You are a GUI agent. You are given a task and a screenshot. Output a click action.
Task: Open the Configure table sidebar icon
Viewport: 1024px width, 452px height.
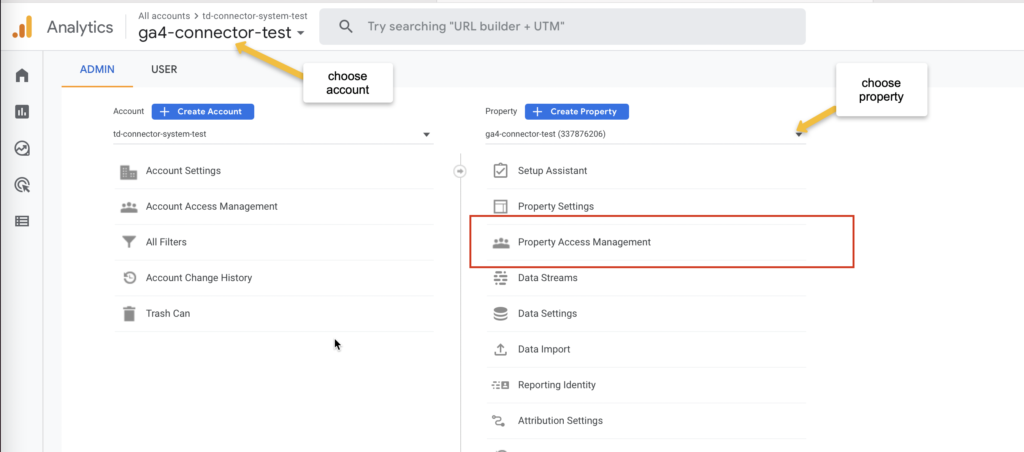22,221
